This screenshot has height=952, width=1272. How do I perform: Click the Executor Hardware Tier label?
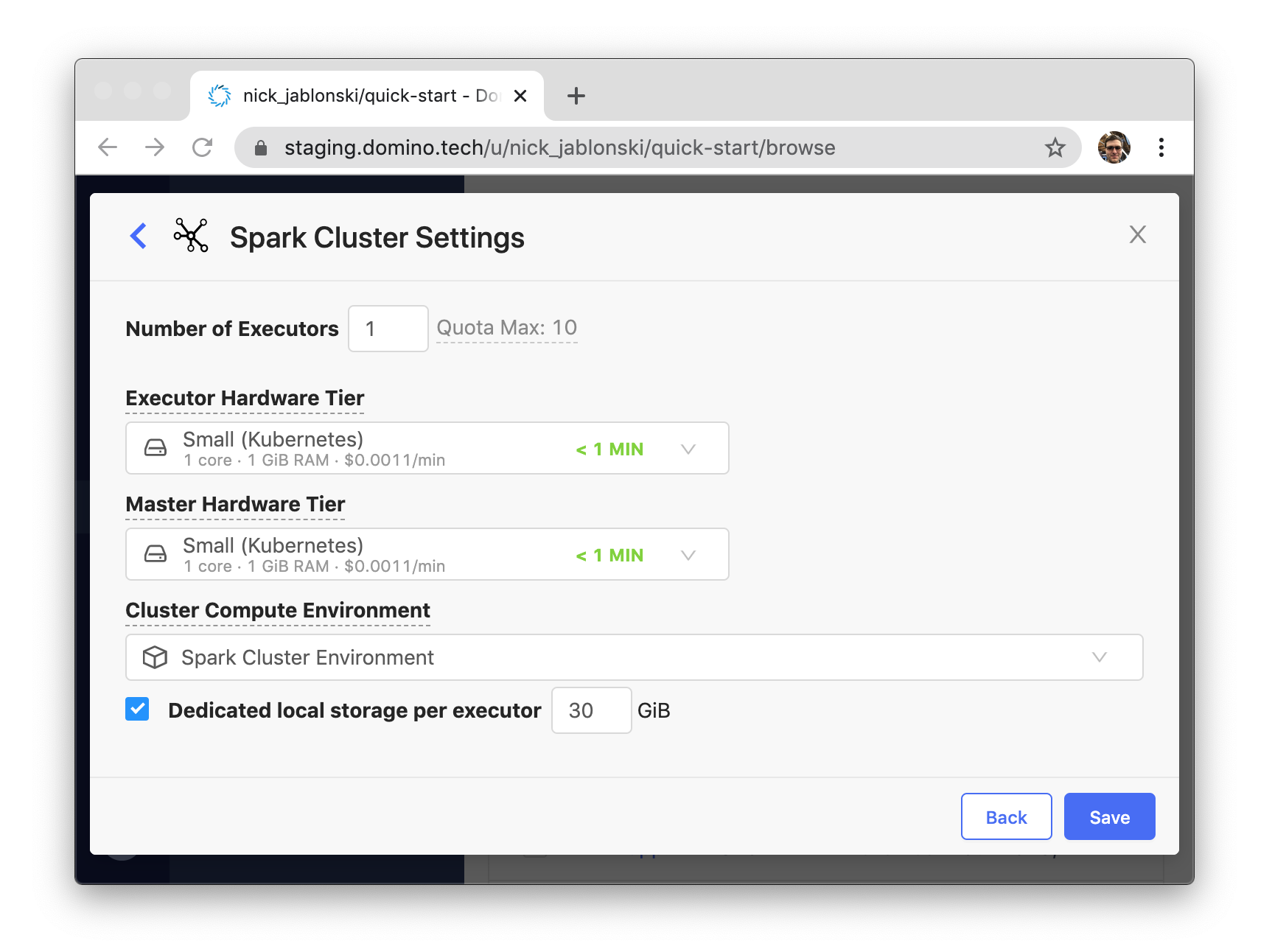click(245, 398)
